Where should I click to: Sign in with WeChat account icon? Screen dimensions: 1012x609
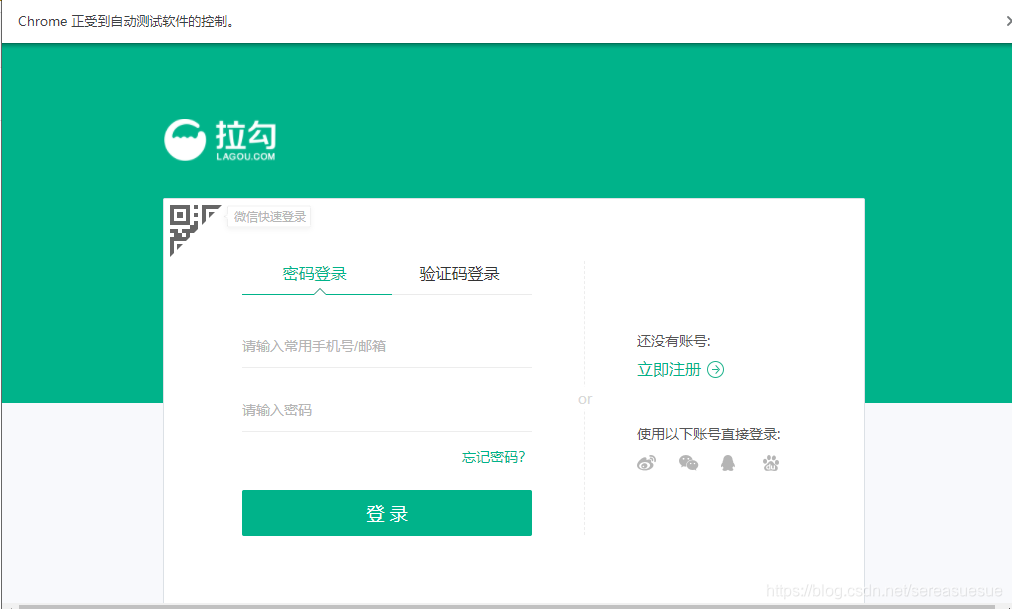pyautogui.click(x=688, y=463)
